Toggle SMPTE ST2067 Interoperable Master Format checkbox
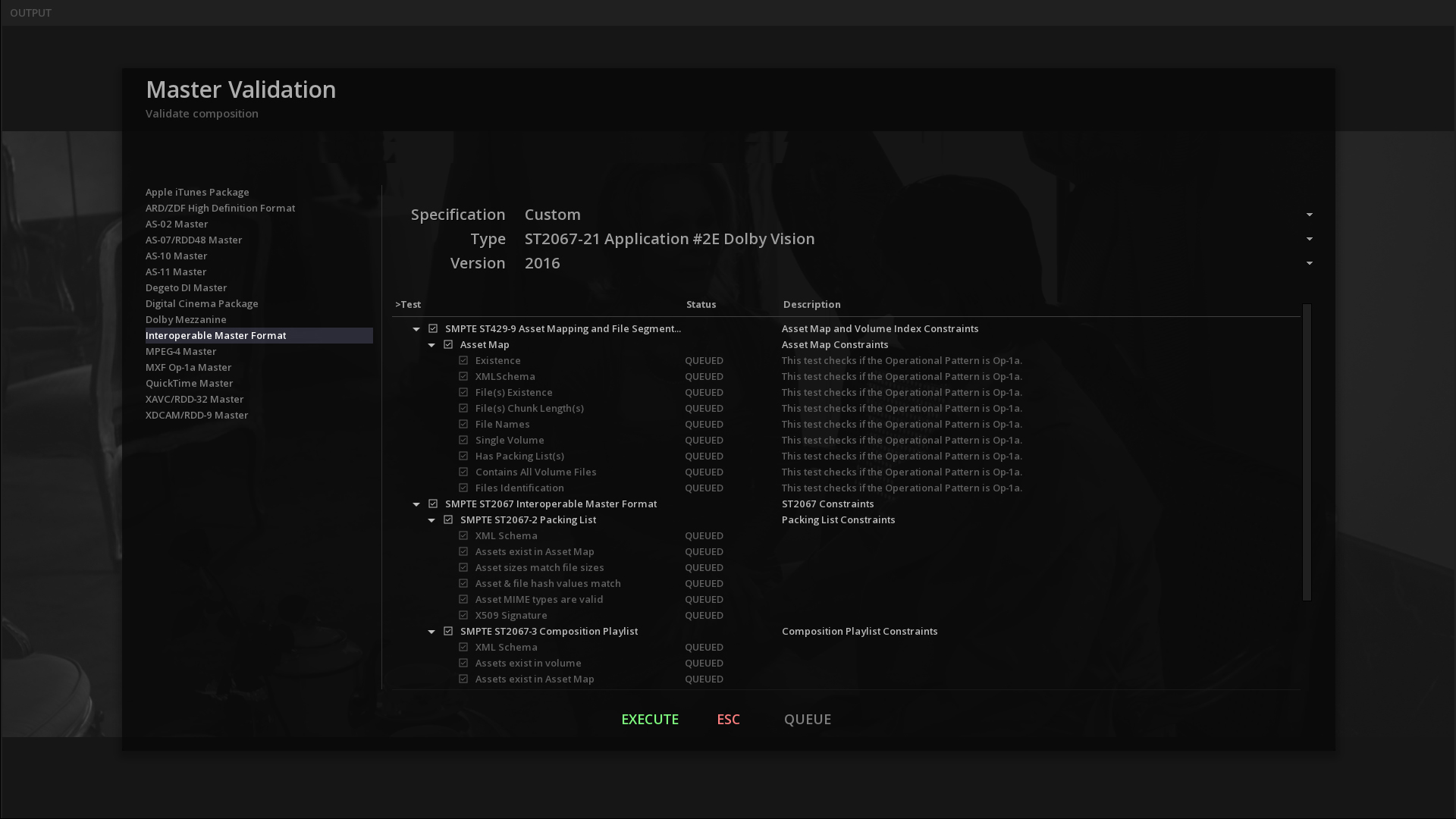 pos(433,504)
